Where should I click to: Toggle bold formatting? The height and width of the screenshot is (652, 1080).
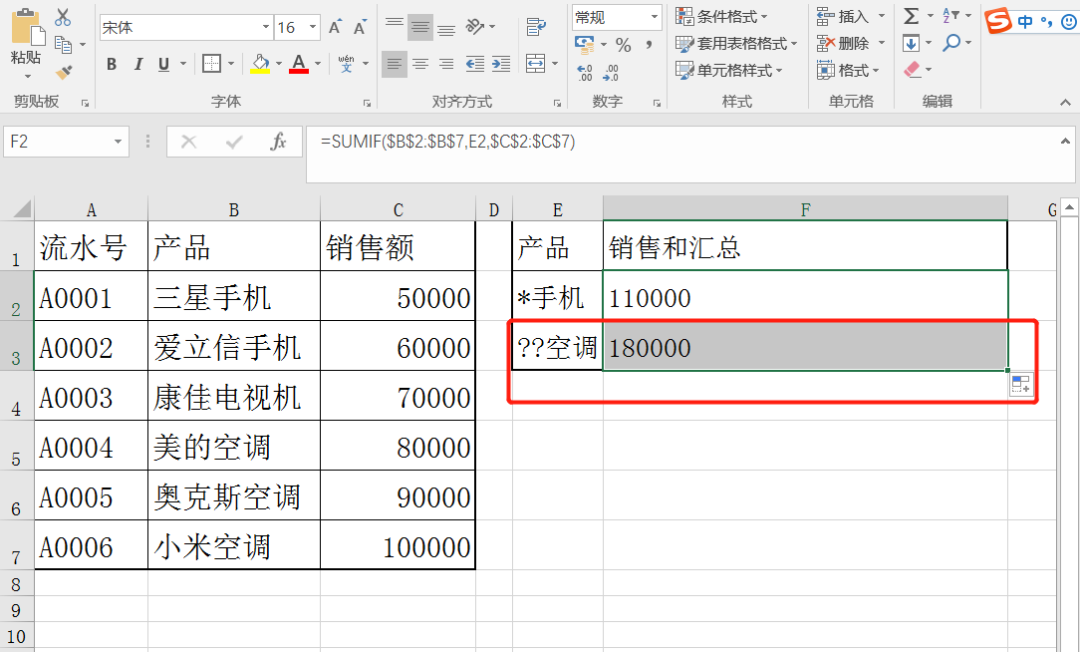(x=111, y=64)
